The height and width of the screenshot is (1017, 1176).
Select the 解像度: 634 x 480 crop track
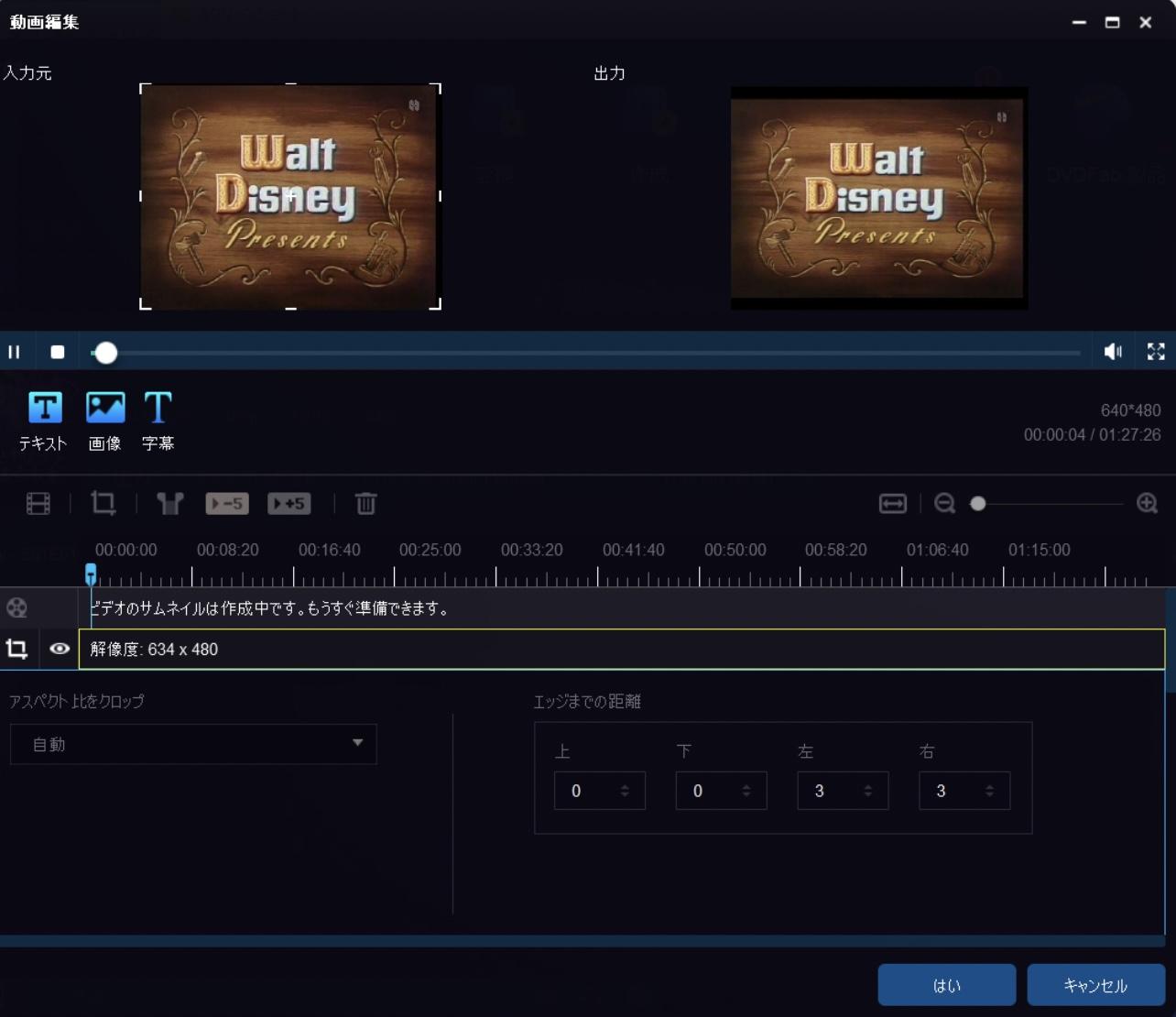622,650
